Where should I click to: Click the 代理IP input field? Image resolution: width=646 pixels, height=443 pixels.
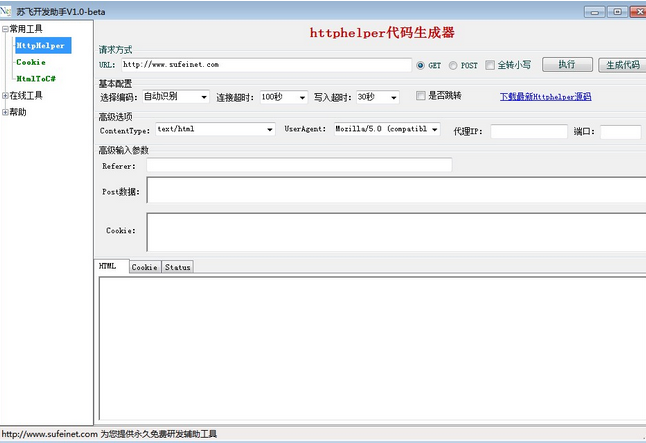pos(529,131)
